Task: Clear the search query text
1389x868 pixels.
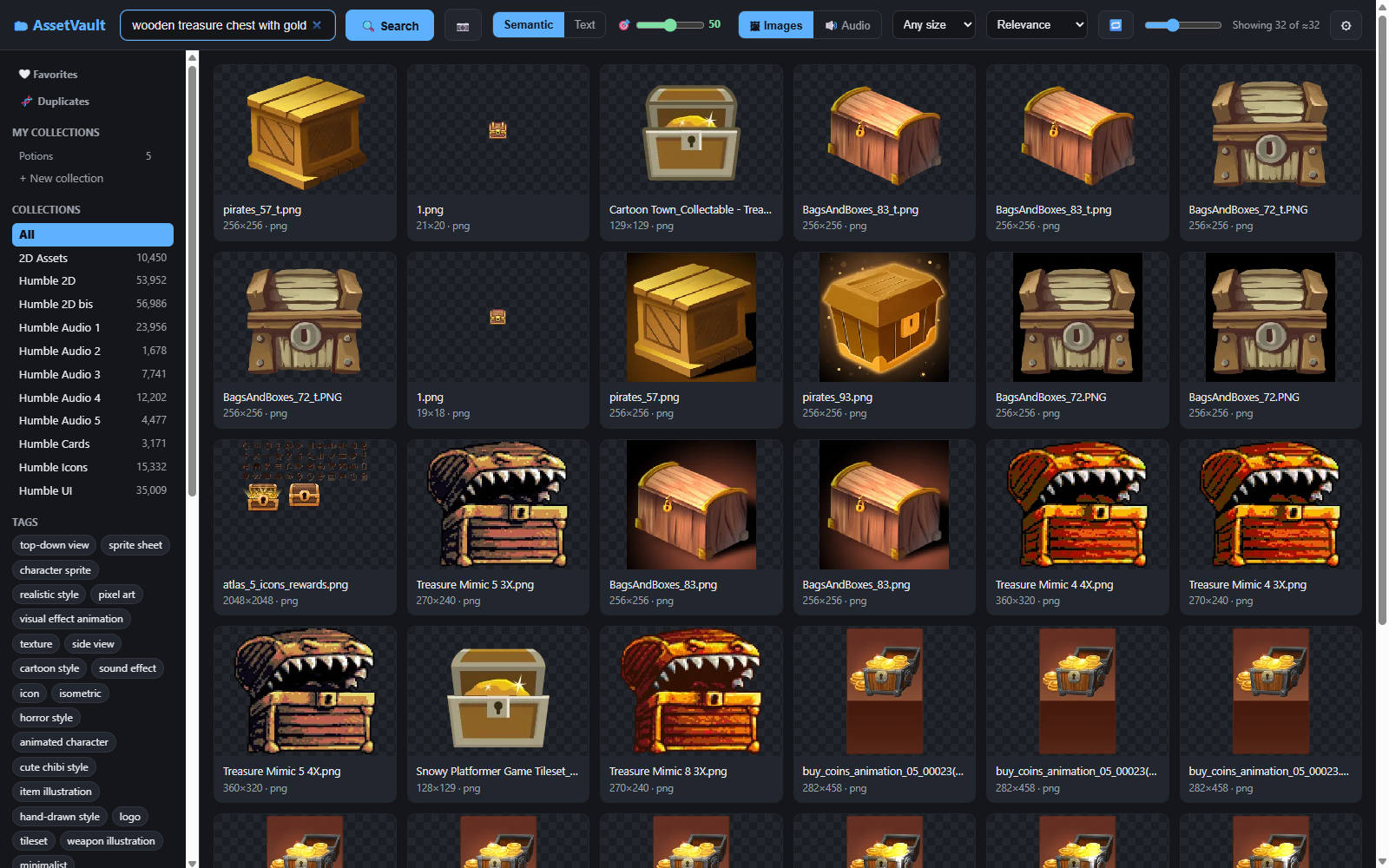Action: 317,25
